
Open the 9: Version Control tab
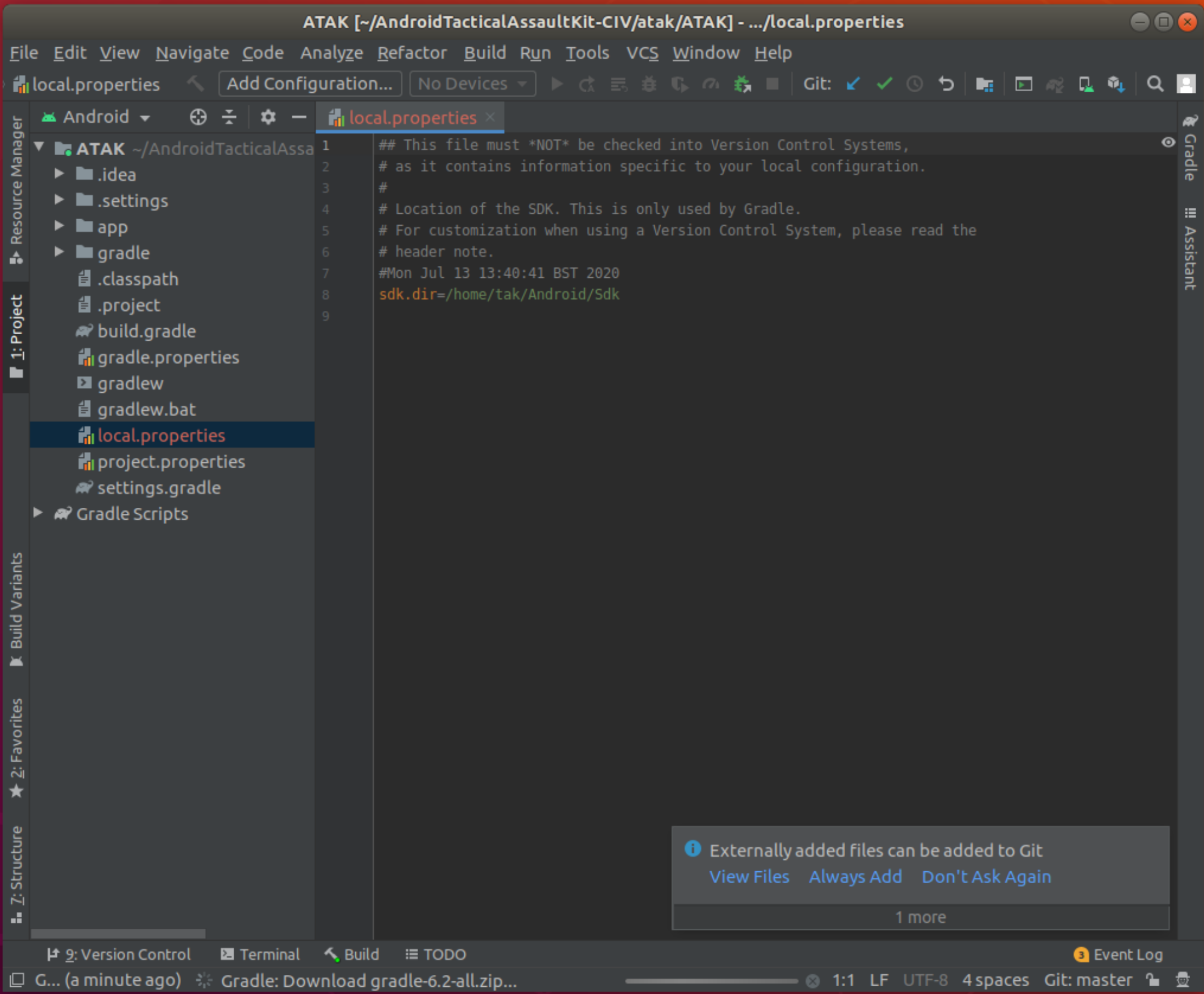(119, 954)
